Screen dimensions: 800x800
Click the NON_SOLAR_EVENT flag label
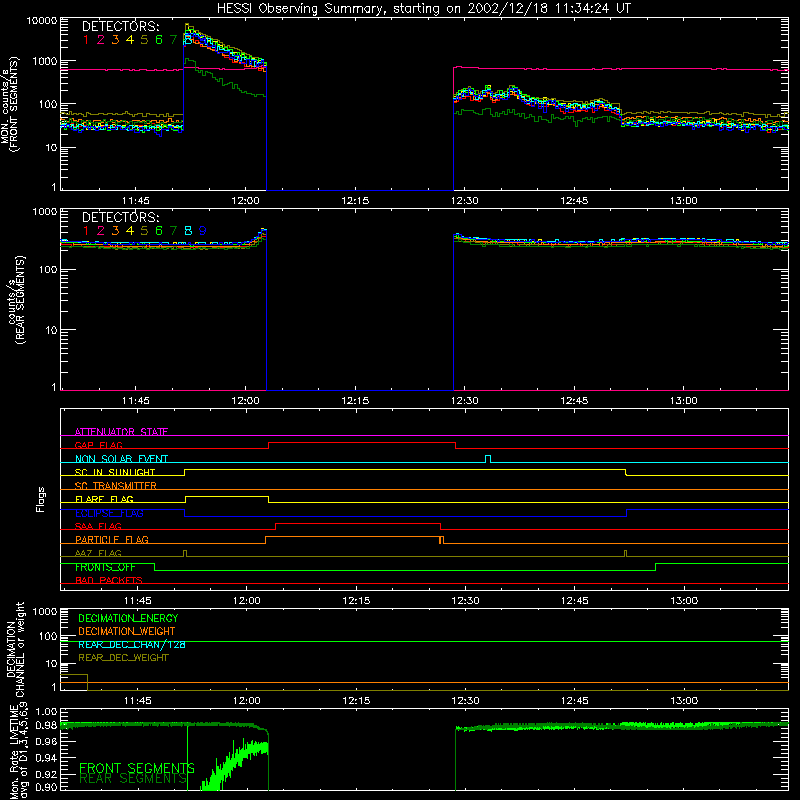121,459
